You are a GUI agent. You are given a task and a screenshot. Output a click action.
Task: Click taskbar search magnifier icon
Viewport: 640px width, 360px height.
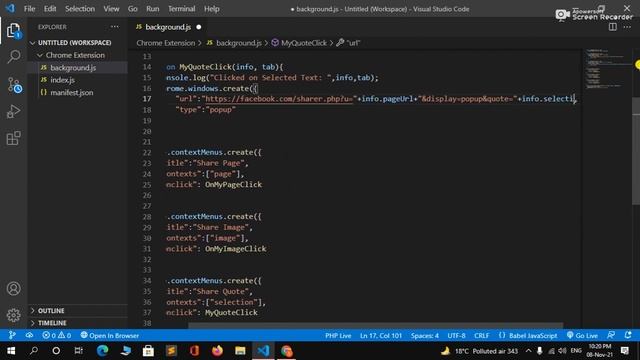pyautogui.click(x=34, y=351)
